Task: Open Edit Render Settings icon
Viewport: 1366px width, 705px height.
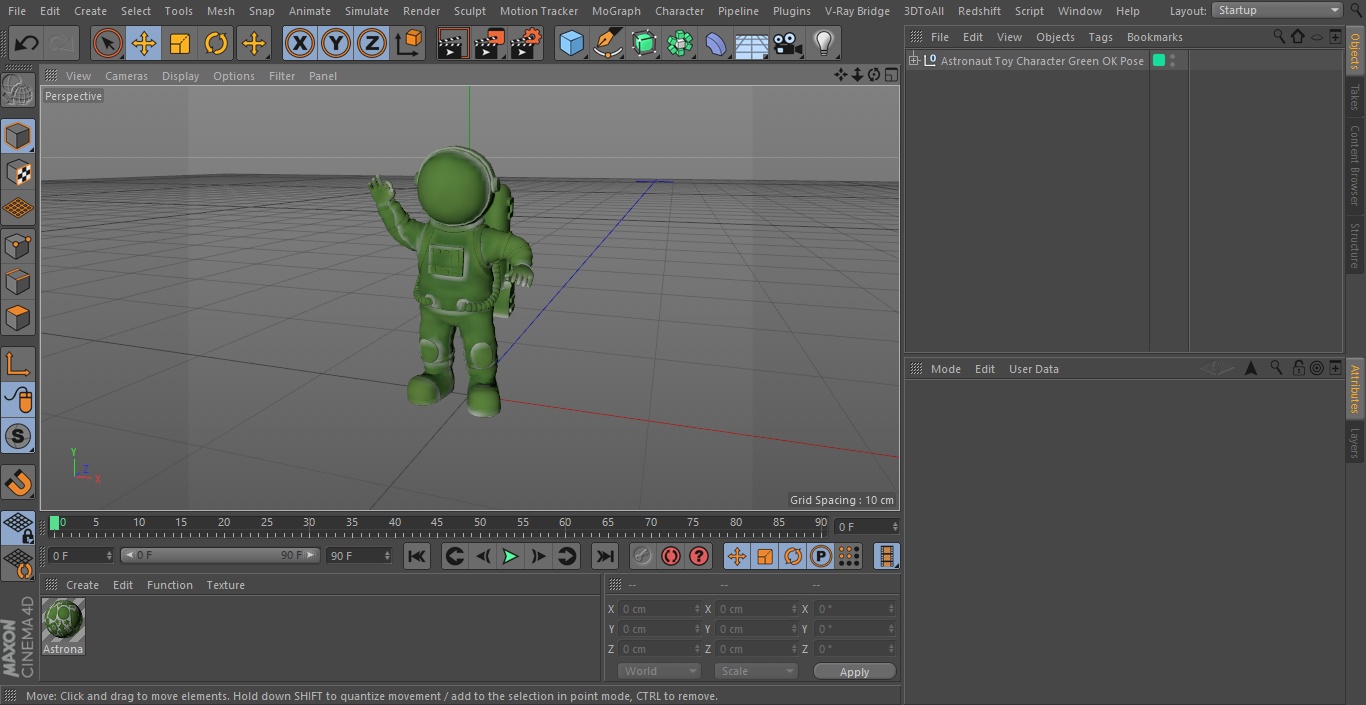Action: click(x=526, y=43)
